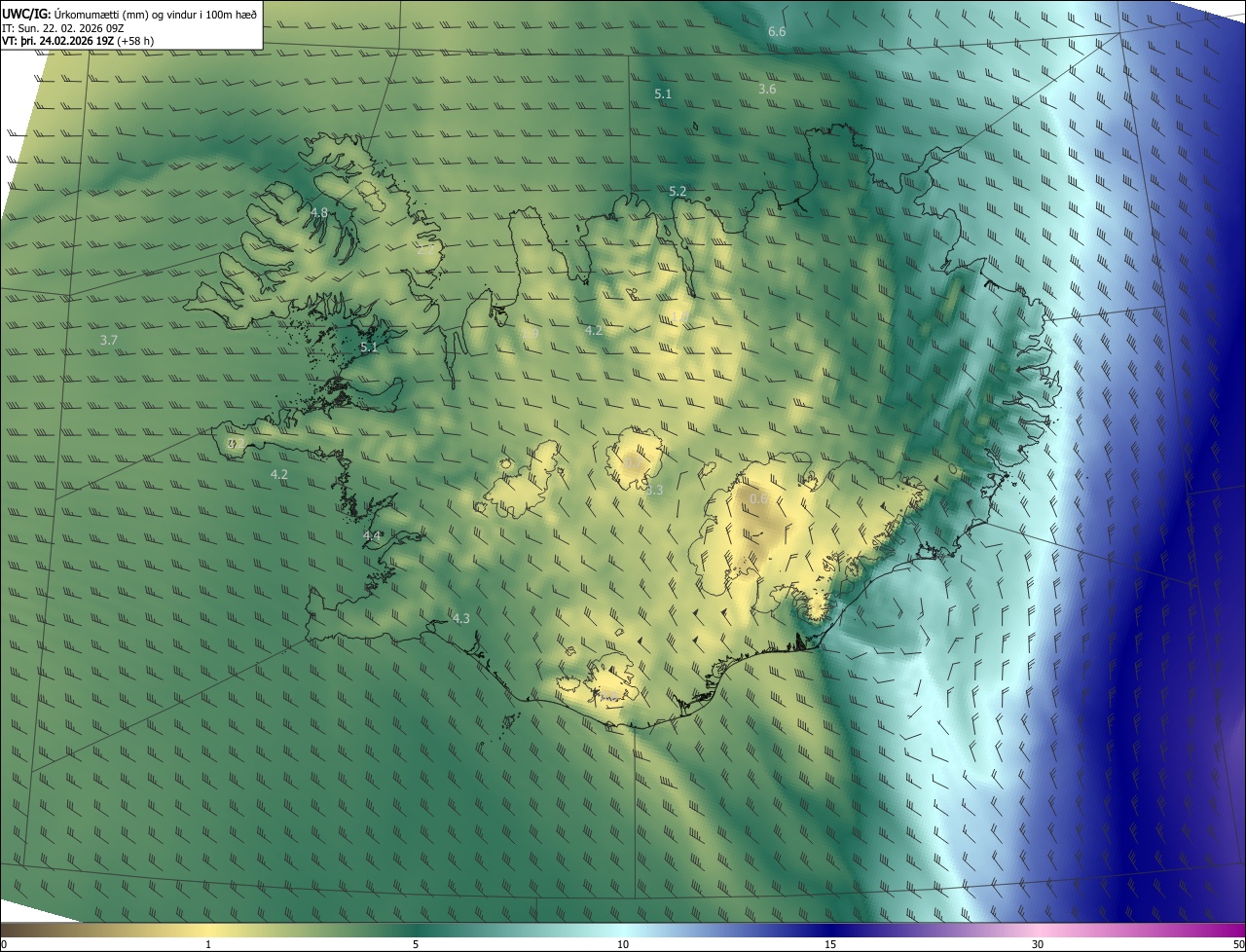1246x952 pixels.
Task: Click the 5.1 value beside the 3.6 label
Action: (x=663, y=93)
